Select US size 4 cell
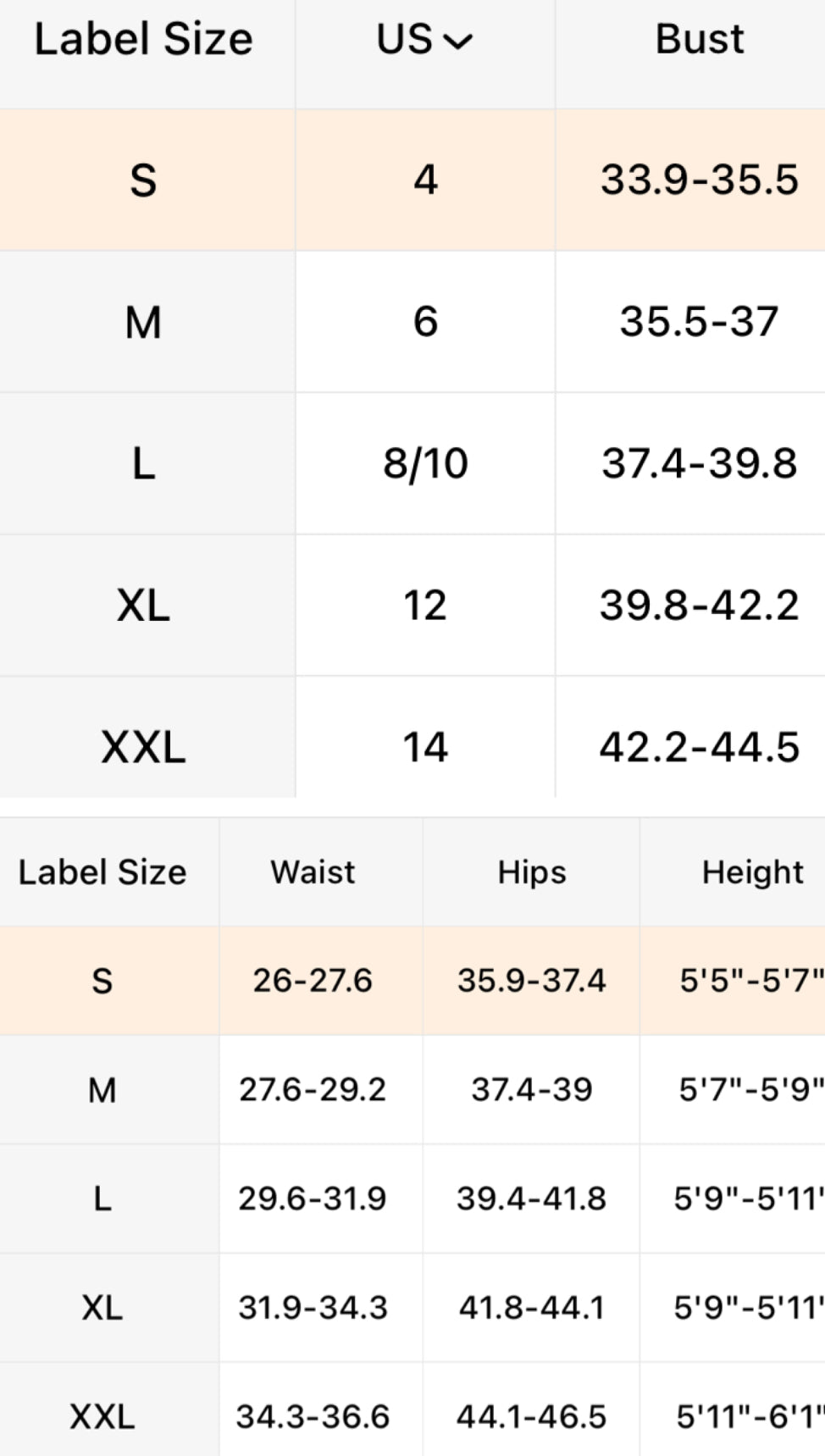This screenshot has height=1456, width=825. (425, 180)
